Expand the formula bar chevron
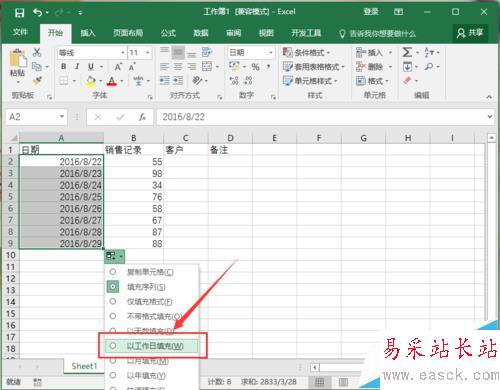This screenshot has height=390, width=500. point(489,117)
